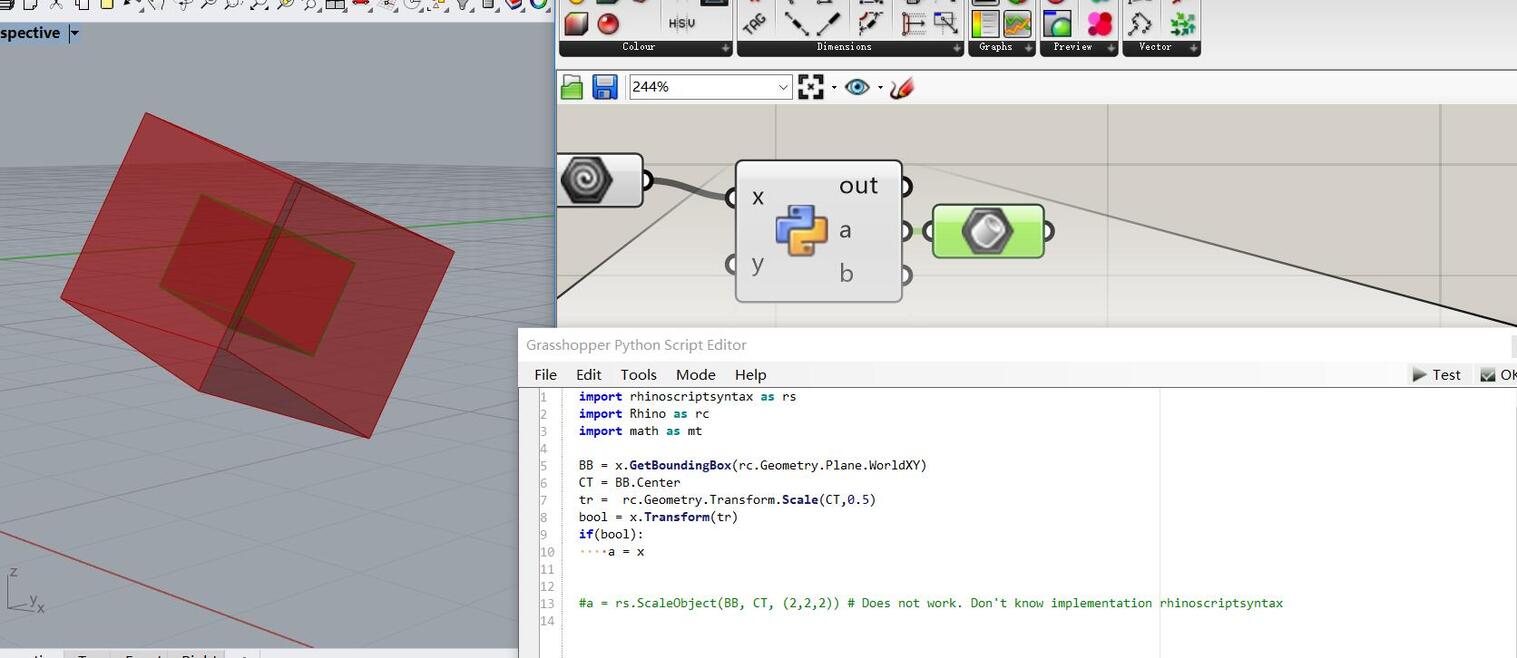Pick the HSV colour component icon
The width and height of the screenshot is (1517, 658).
tap(681, 23)
